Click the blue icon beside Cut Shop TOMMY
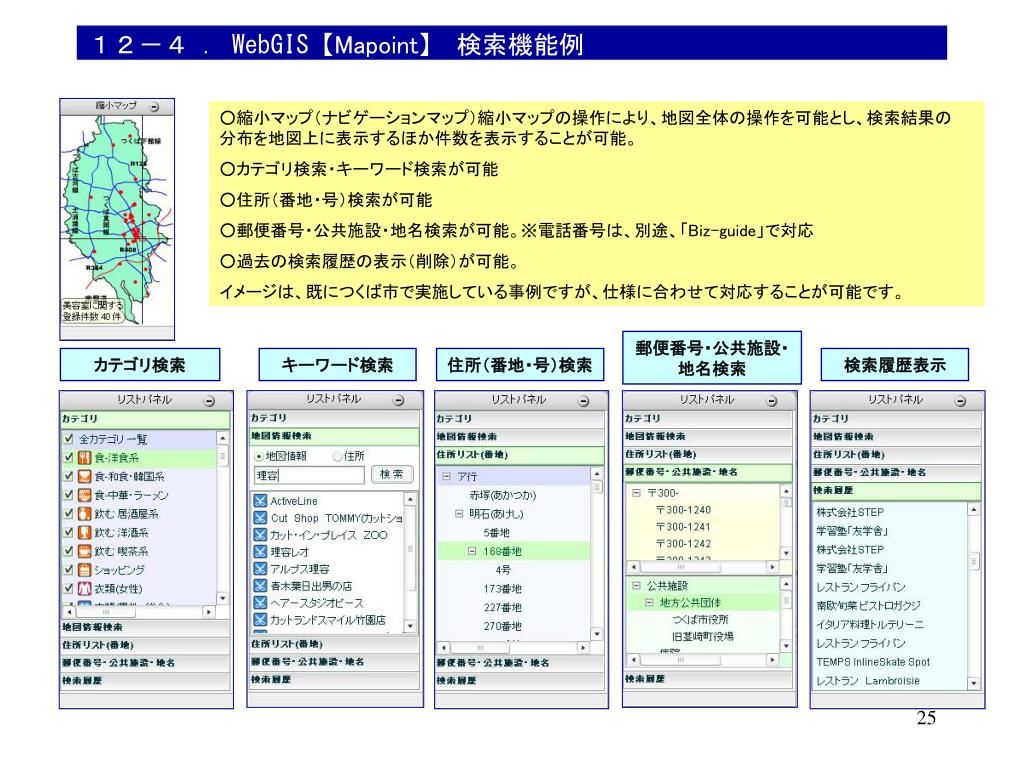This screenshot has width=1024, height=768. (260, 518)
